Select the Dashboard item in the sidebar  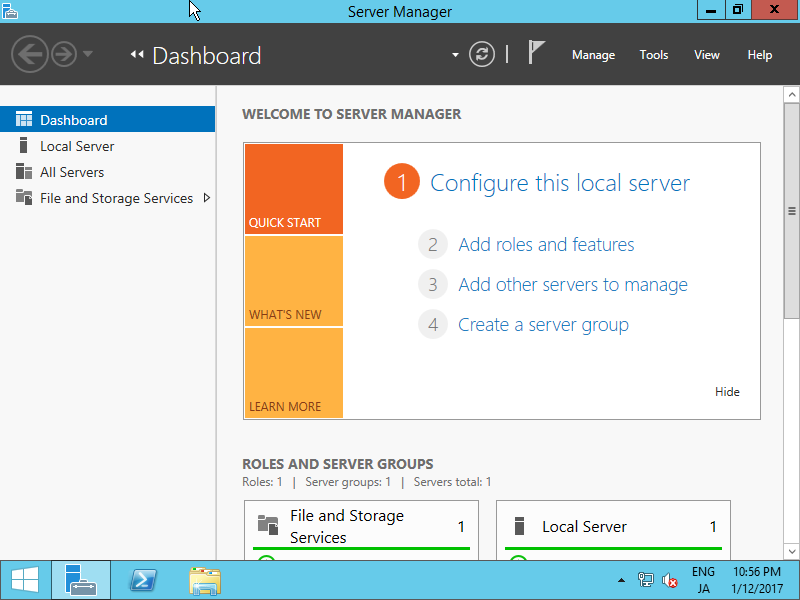(x=73, y=118)
